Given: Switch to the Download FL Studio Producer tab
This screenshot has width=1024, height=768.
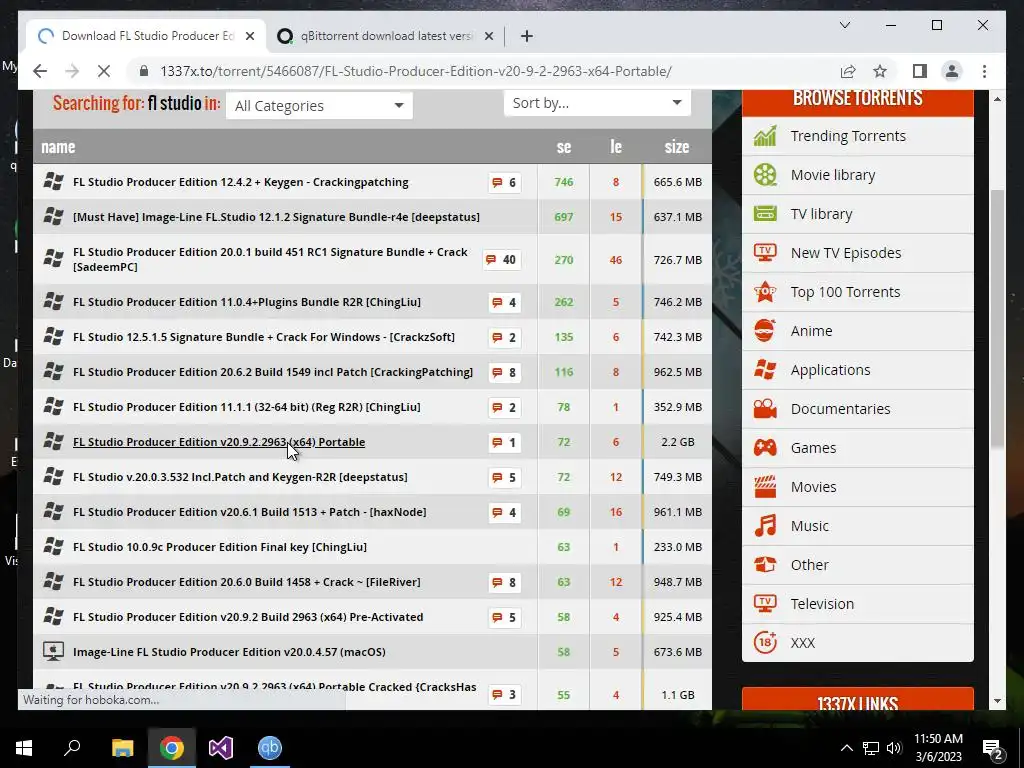Looking at the screenshot, I should 146,36.
